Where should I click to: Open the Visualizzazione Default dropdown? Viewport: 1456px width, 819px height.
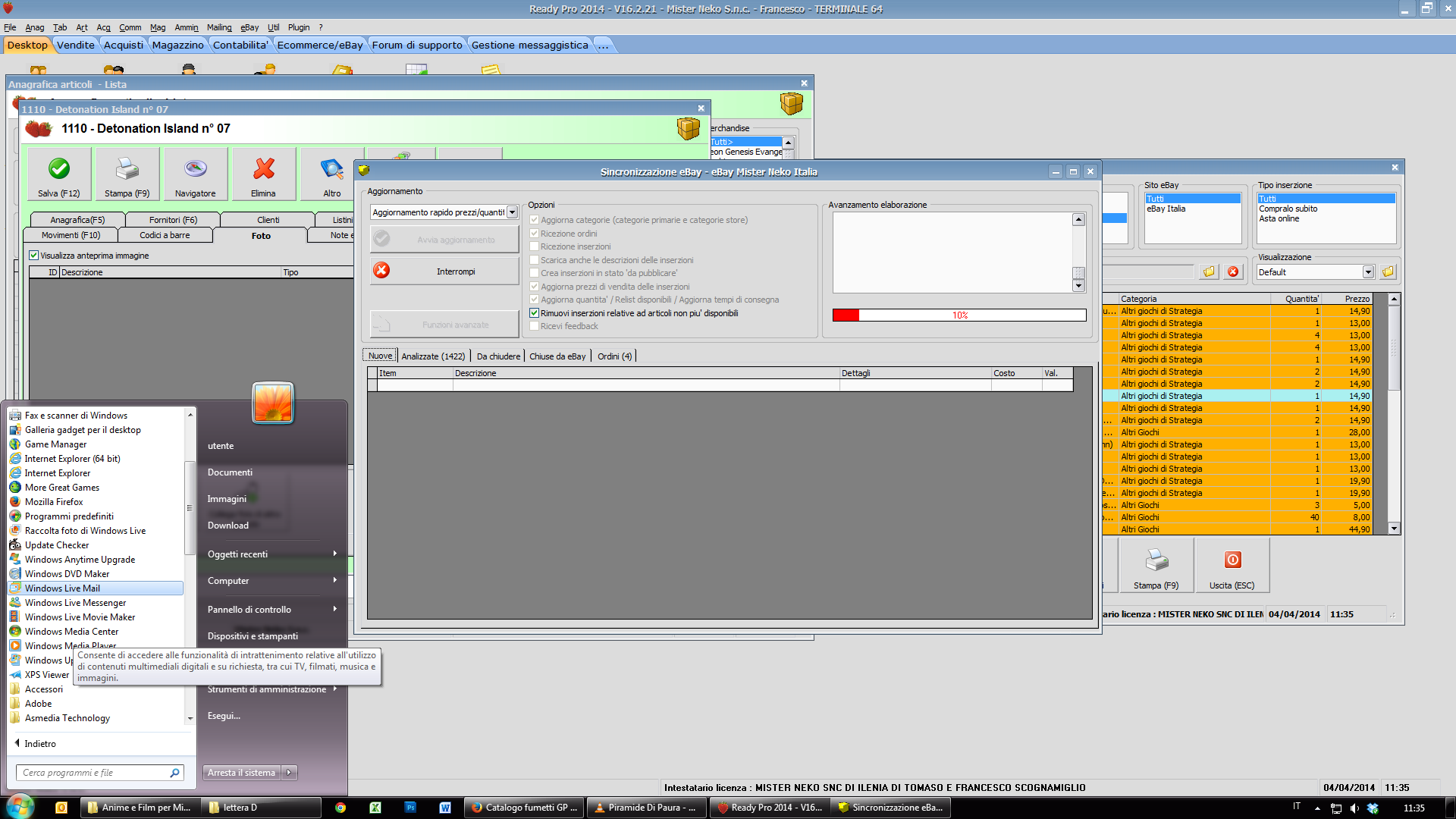click(x=1368, y=272)
